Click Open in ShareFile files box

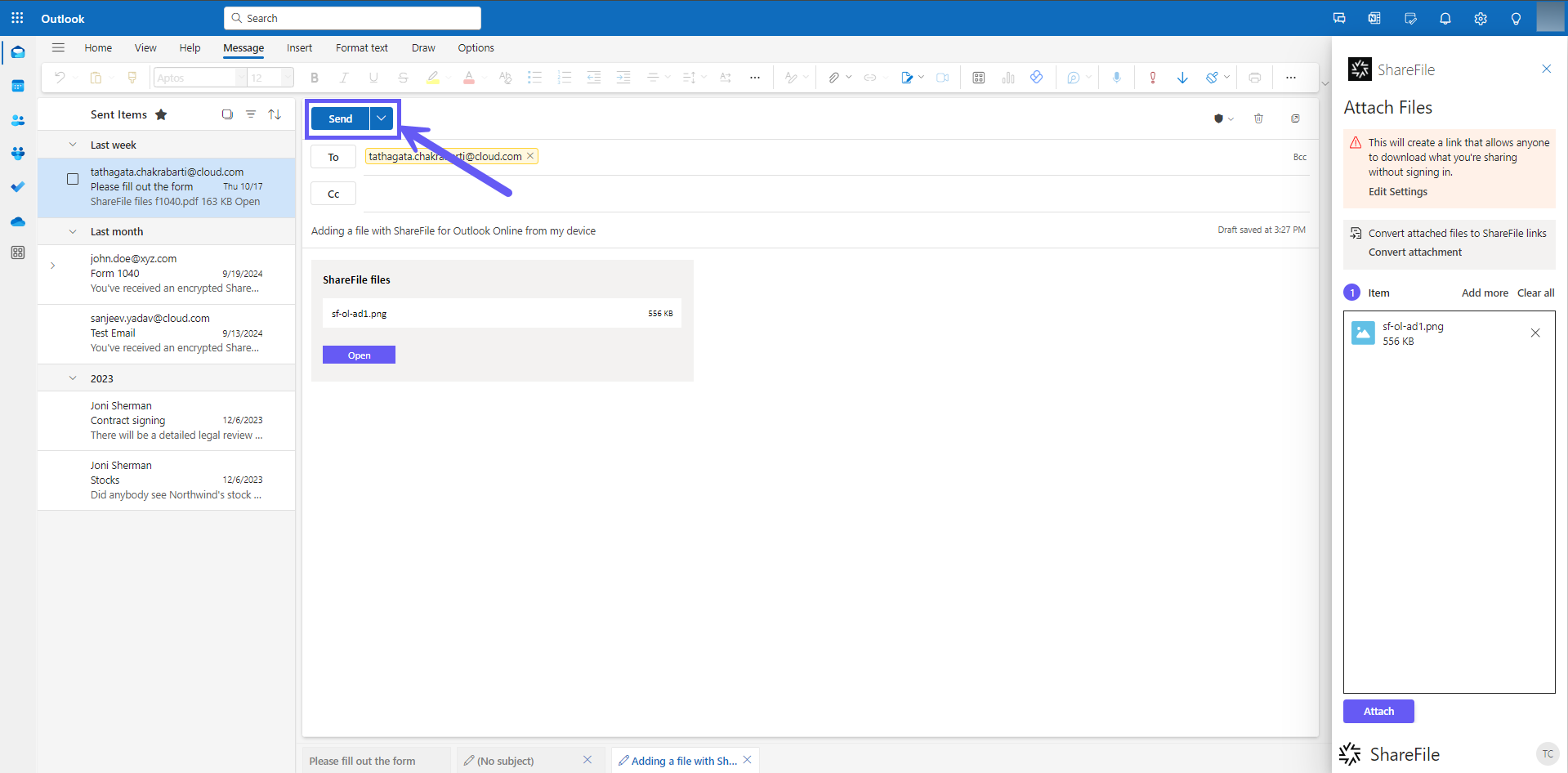click(359, 355)
